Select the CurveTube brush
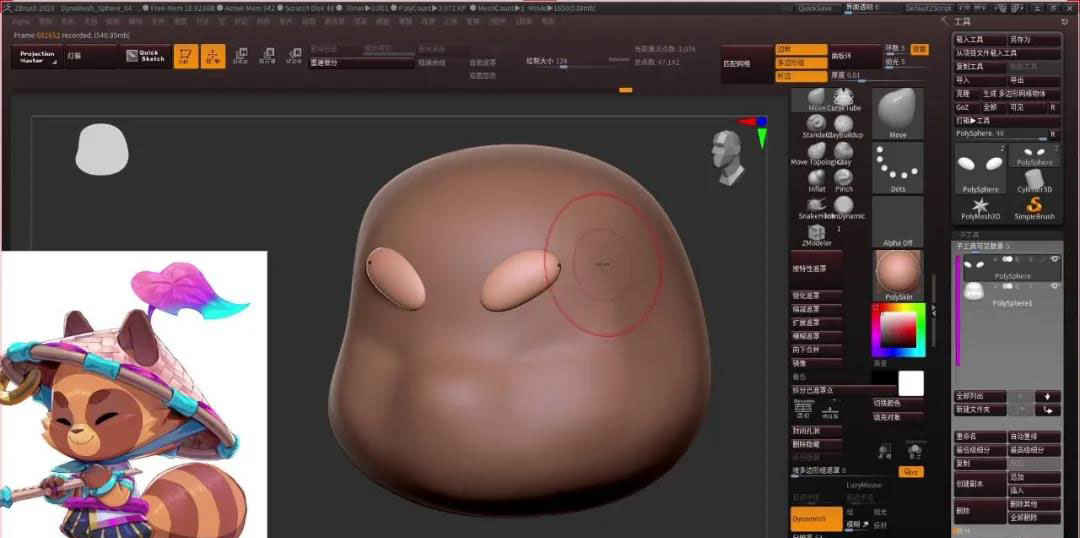 click(x=844, y=100)
